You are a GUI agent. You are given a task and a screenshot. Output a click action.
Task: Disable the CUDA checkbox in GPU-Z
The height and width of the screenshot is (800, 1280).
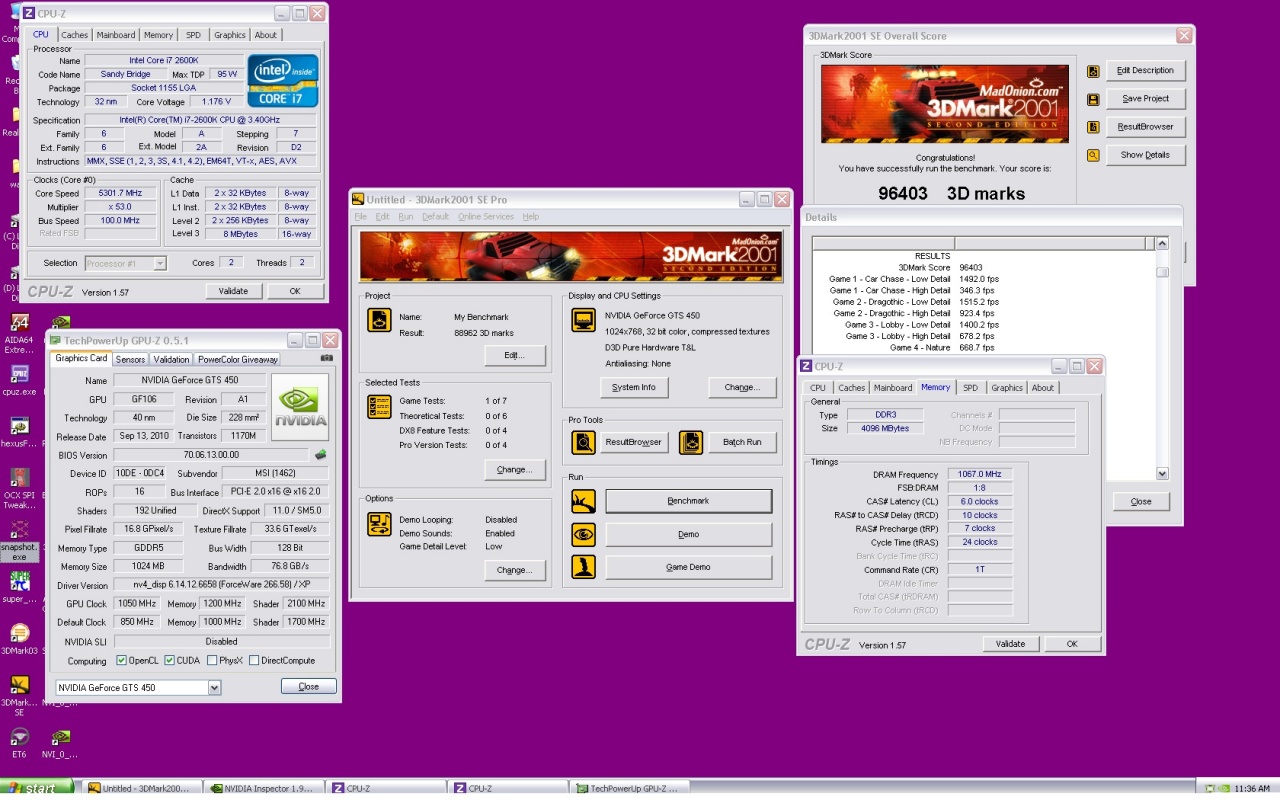pyautogui.click(x=170, y=661)
